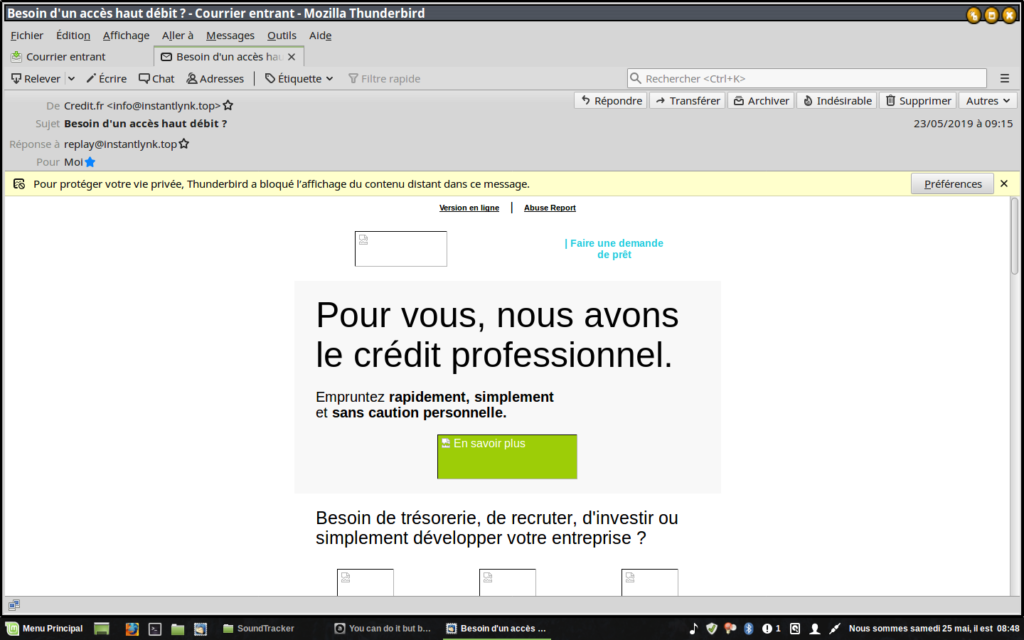Archive this email with Archiver

760,101
